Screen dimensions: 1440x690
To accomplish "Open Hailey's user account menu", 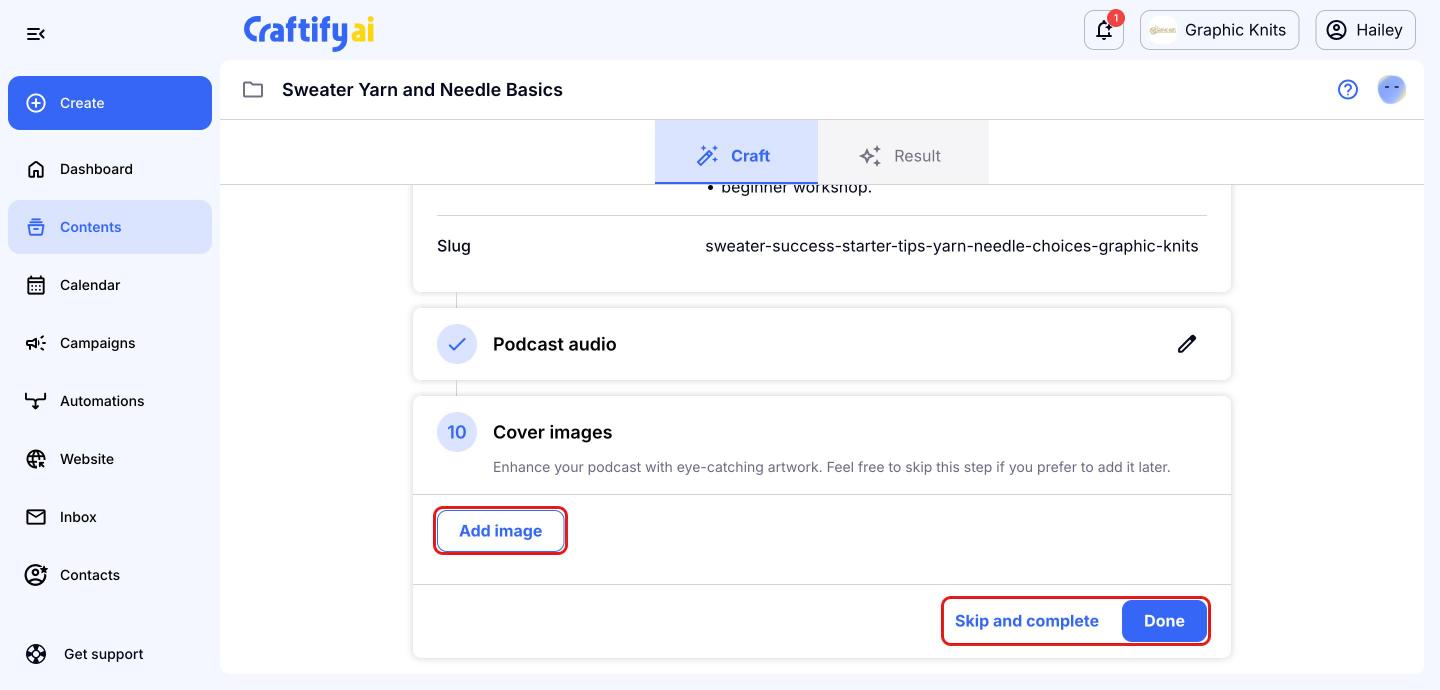I will coord(1365,30).
